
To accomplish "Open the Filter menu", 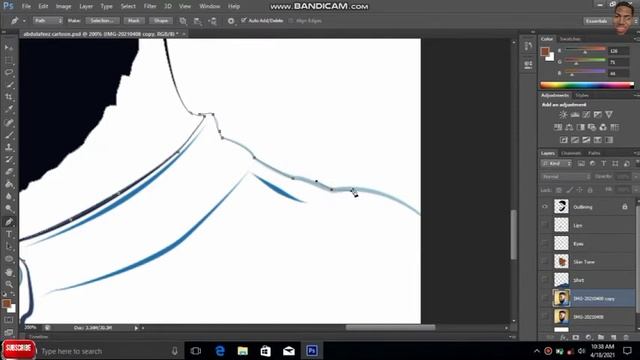I will point(150,6).
